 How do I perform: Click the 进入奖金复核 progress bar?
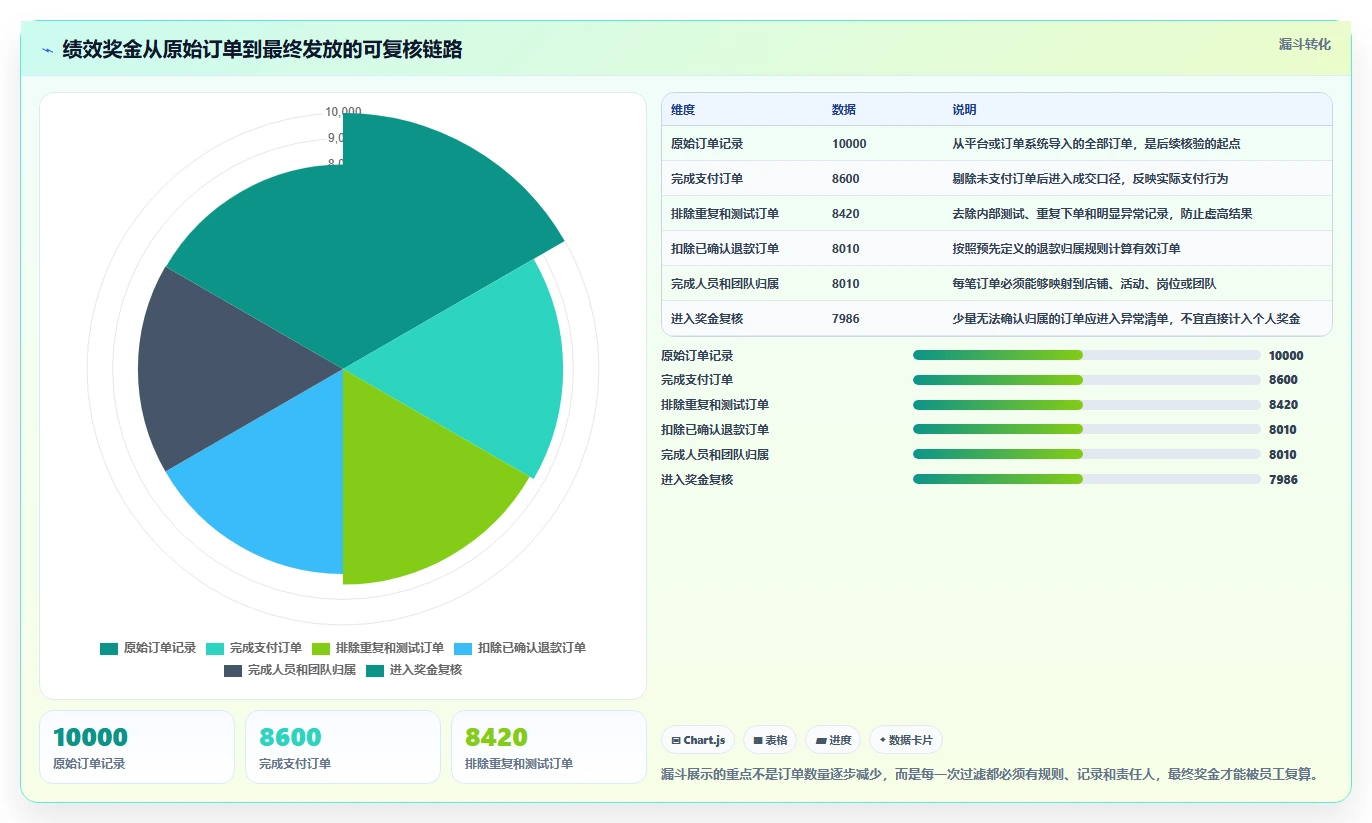[1086, 480]
